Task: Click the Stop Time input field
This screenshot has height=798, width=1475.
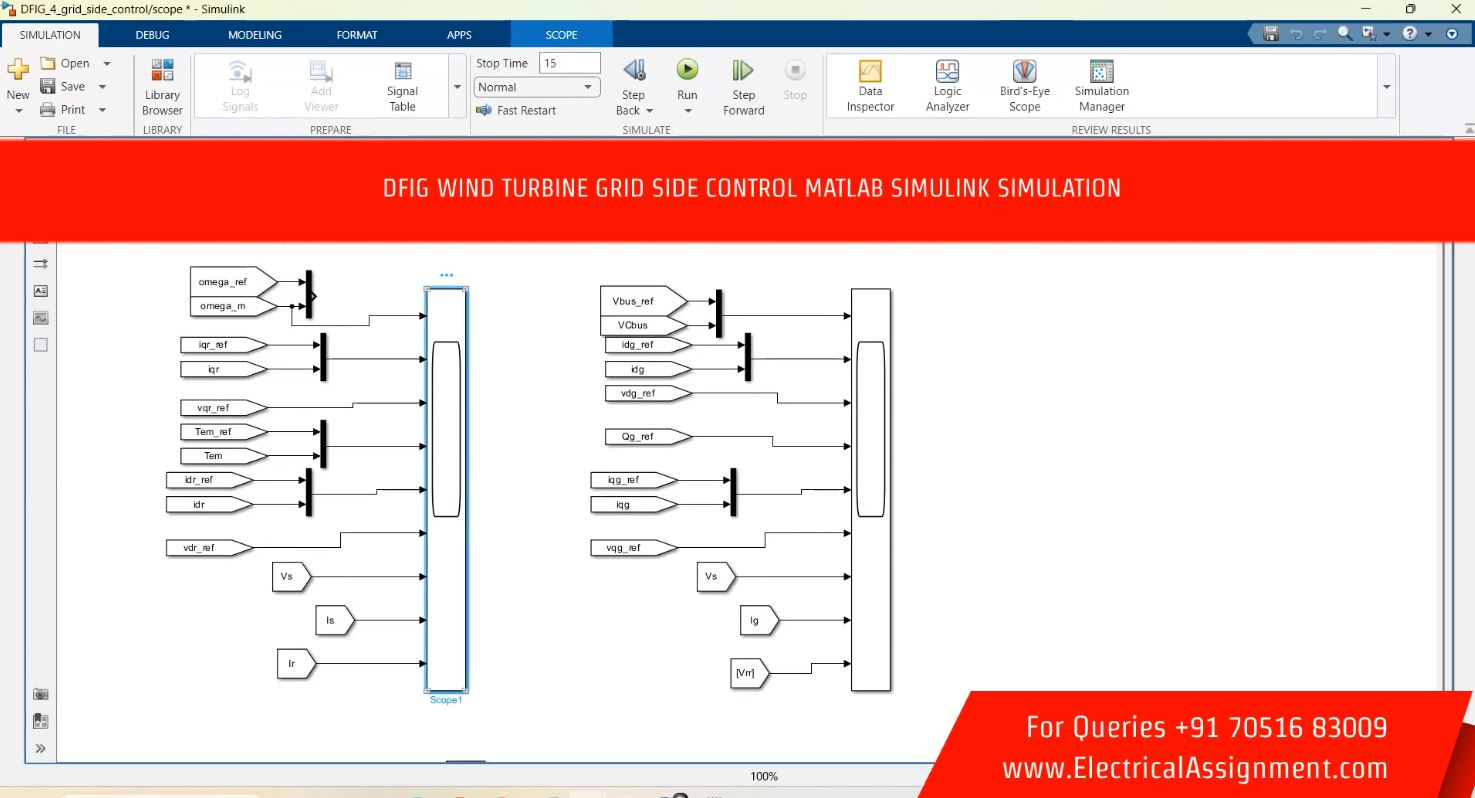Action: click(x=569, y=63)
